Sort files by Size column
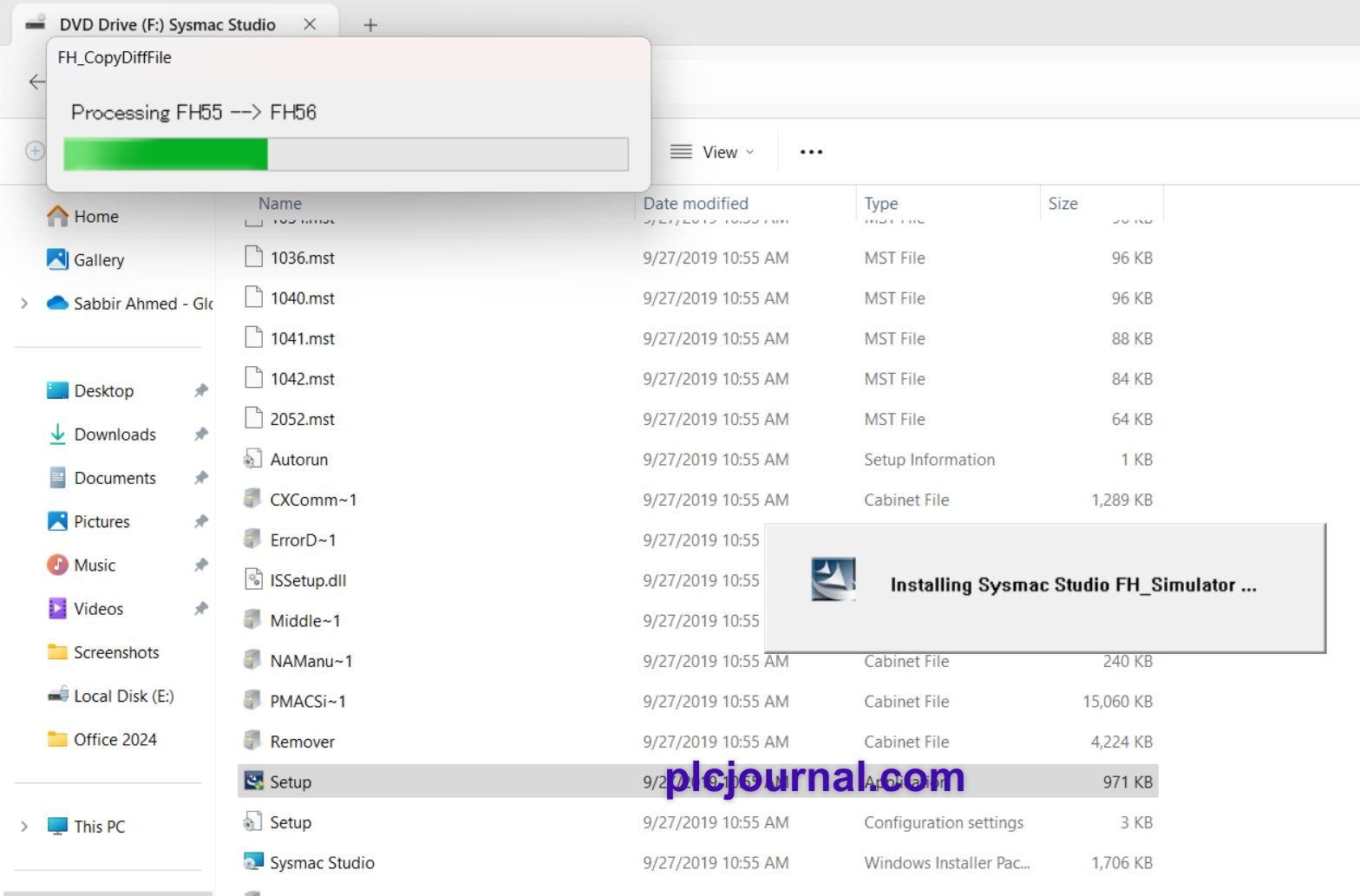The width and height of the screenshot is (1360, 896). 1062,203
